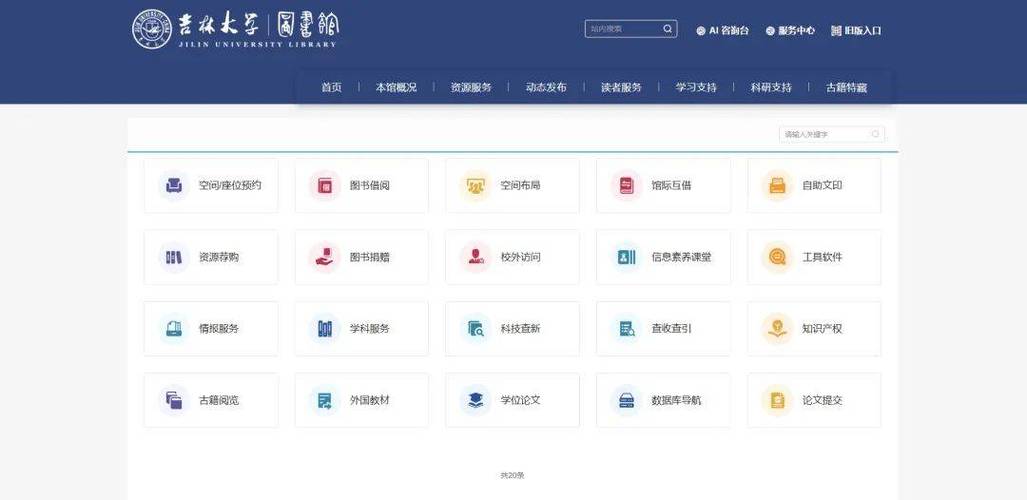Click the 校外访问 user icon
This screenshot has width=1027, height=500.
click(475, 258)
